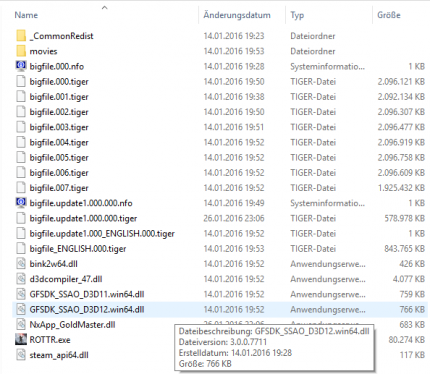
Task: Click the Dateiversion: 3.0.0.7711 tooltip line
Action: tap(223, 342)
